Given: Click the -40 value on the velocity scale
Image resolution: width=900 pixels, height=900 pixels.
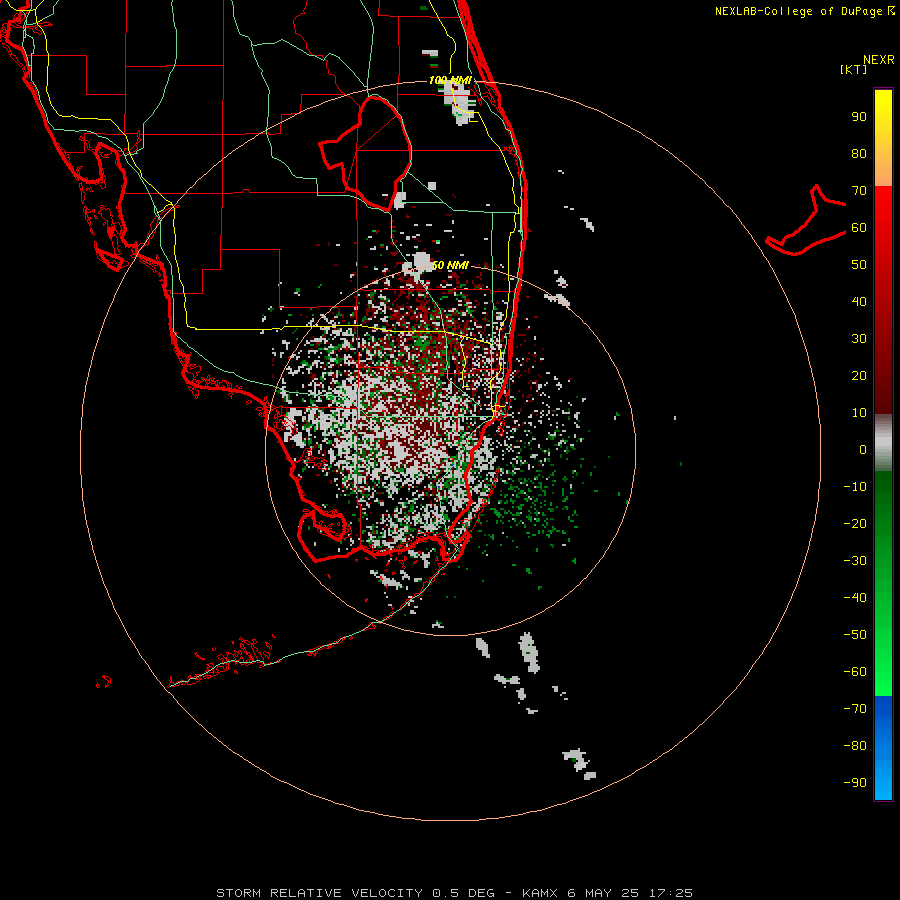Looking at the screenshot, I should point(855,598).
